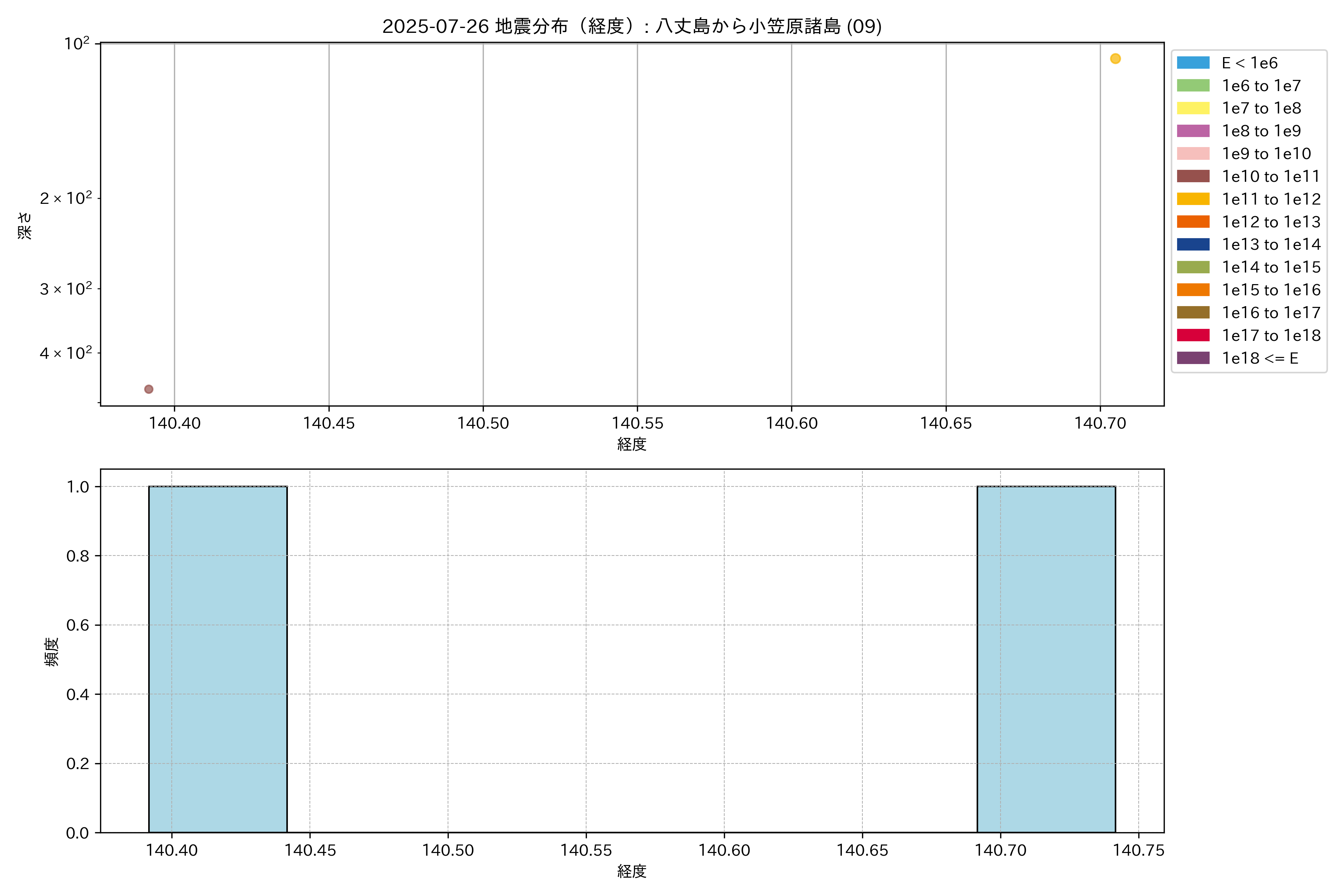Screen dimensions: 1344x896
Task: Click the 経度 label under scatter plot
Action: point(631,444)
